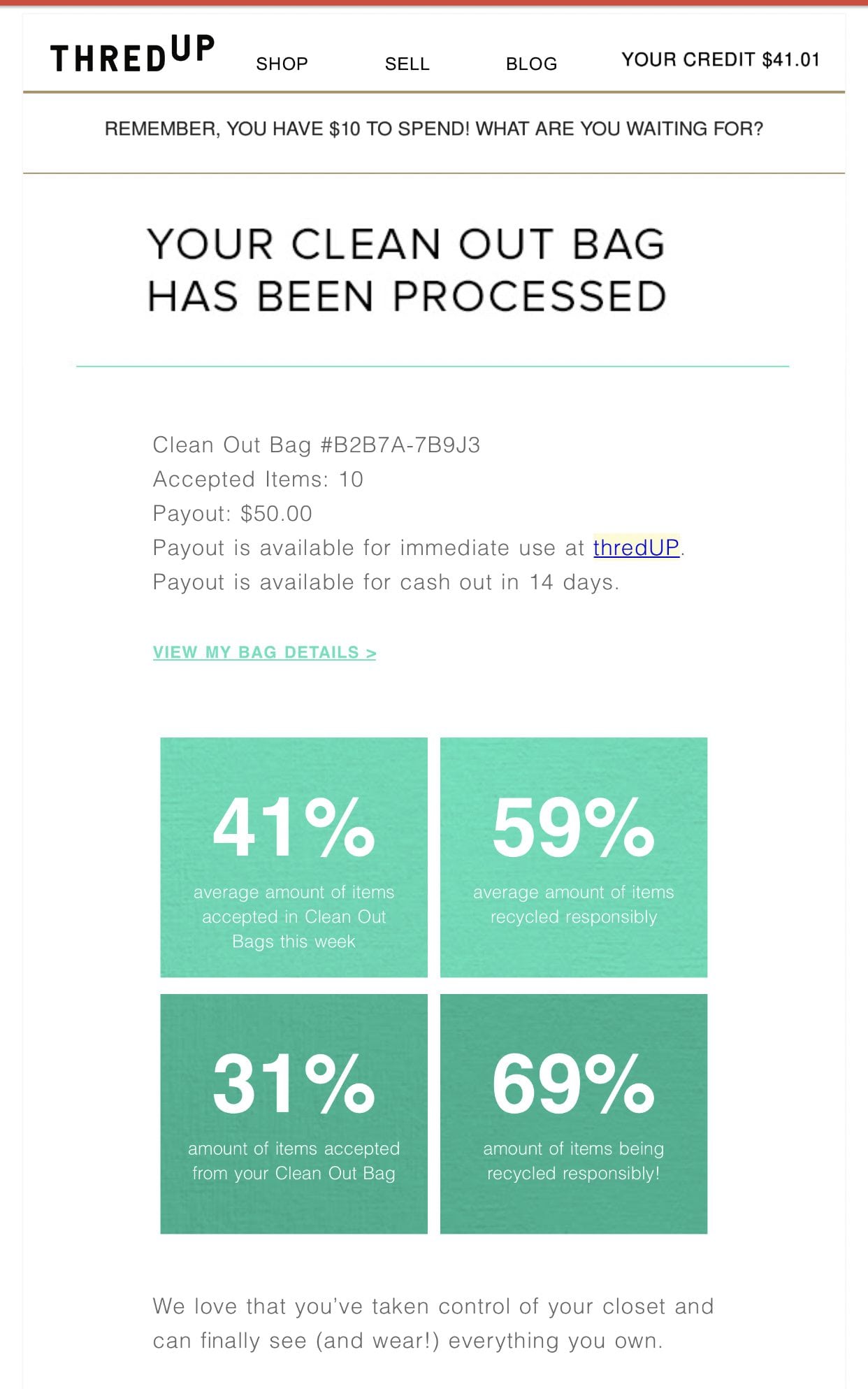868x1389 pixels.
Task: Click the closing closet message paragraph
Action: tap(433, 1323)
